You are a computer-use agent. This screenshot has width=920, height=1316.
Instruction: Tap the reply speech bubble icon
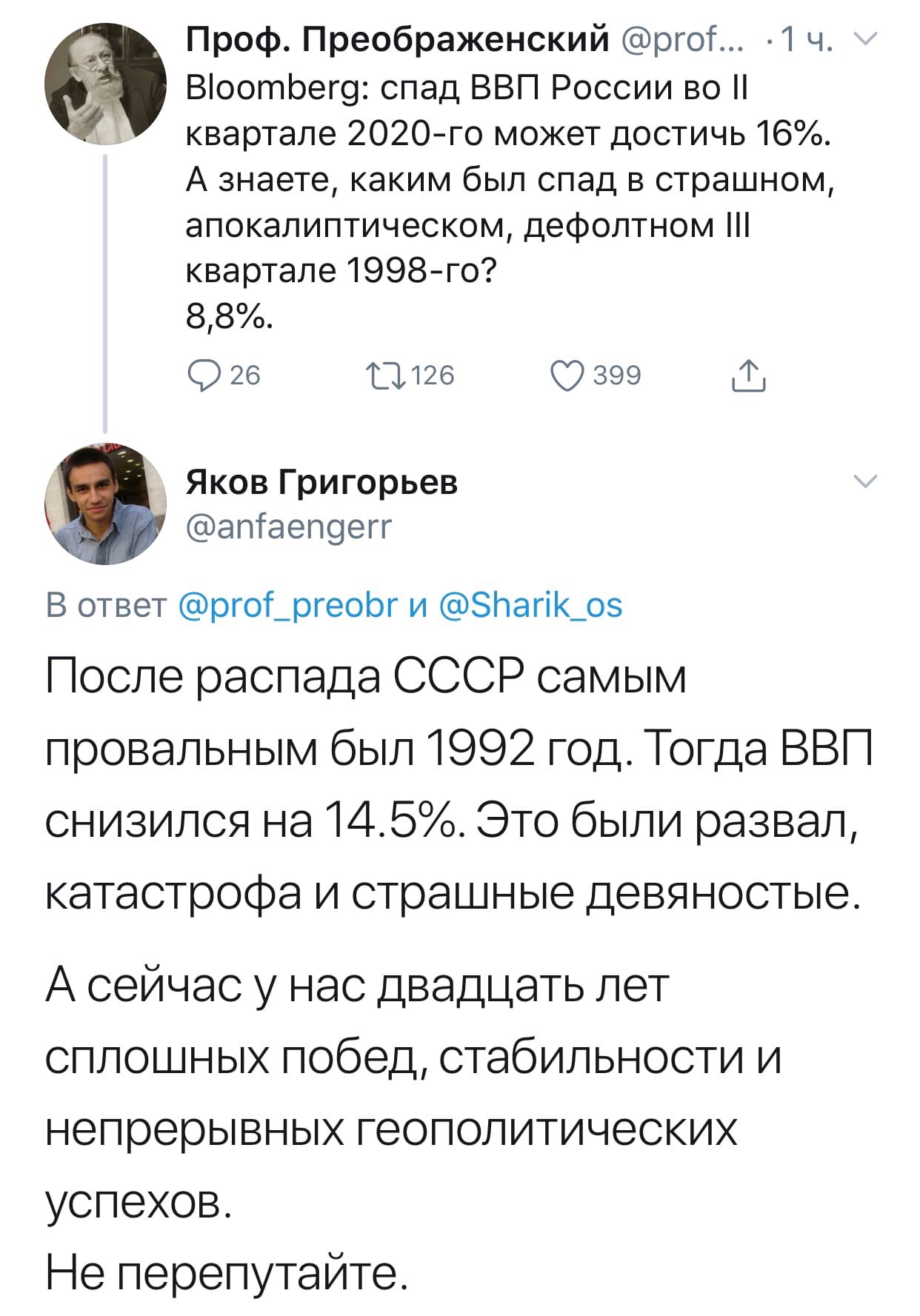click(x=202, y=375)
